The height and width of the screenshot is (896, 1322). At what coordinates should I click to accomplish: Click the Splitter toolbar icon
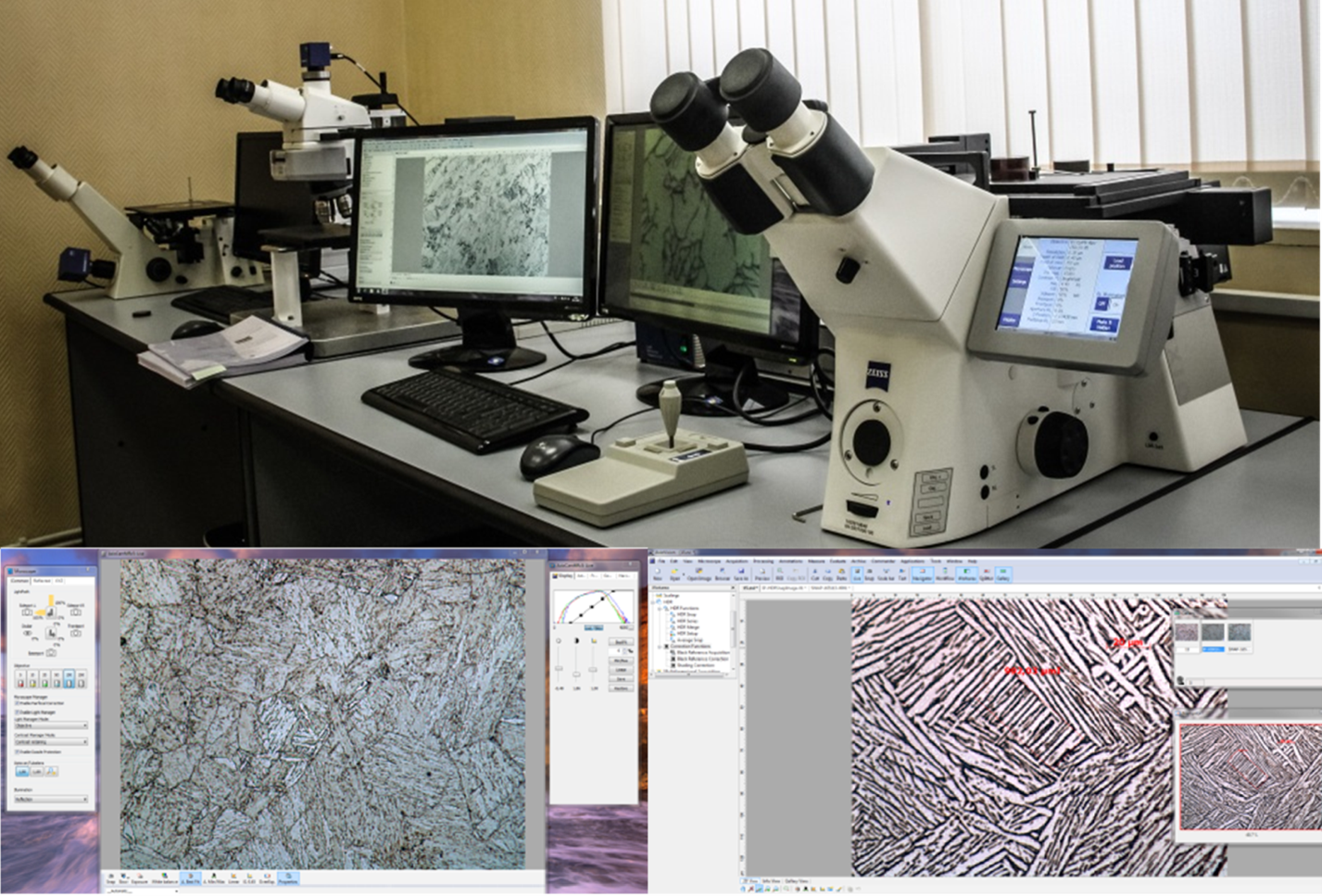[x=986, y=574]
